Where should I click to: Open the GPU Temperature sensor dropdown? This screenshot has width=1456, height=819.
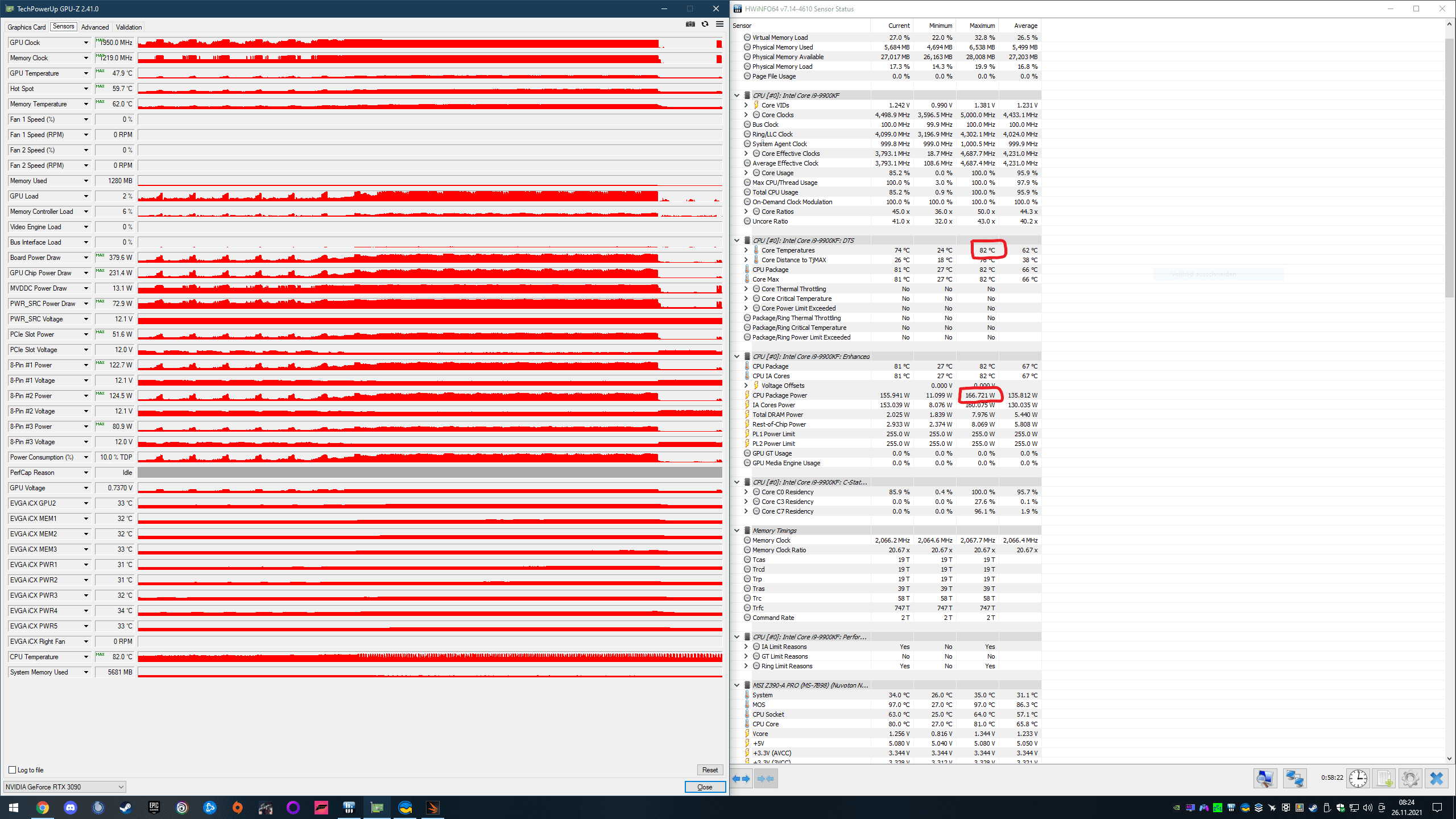point(86,73)
